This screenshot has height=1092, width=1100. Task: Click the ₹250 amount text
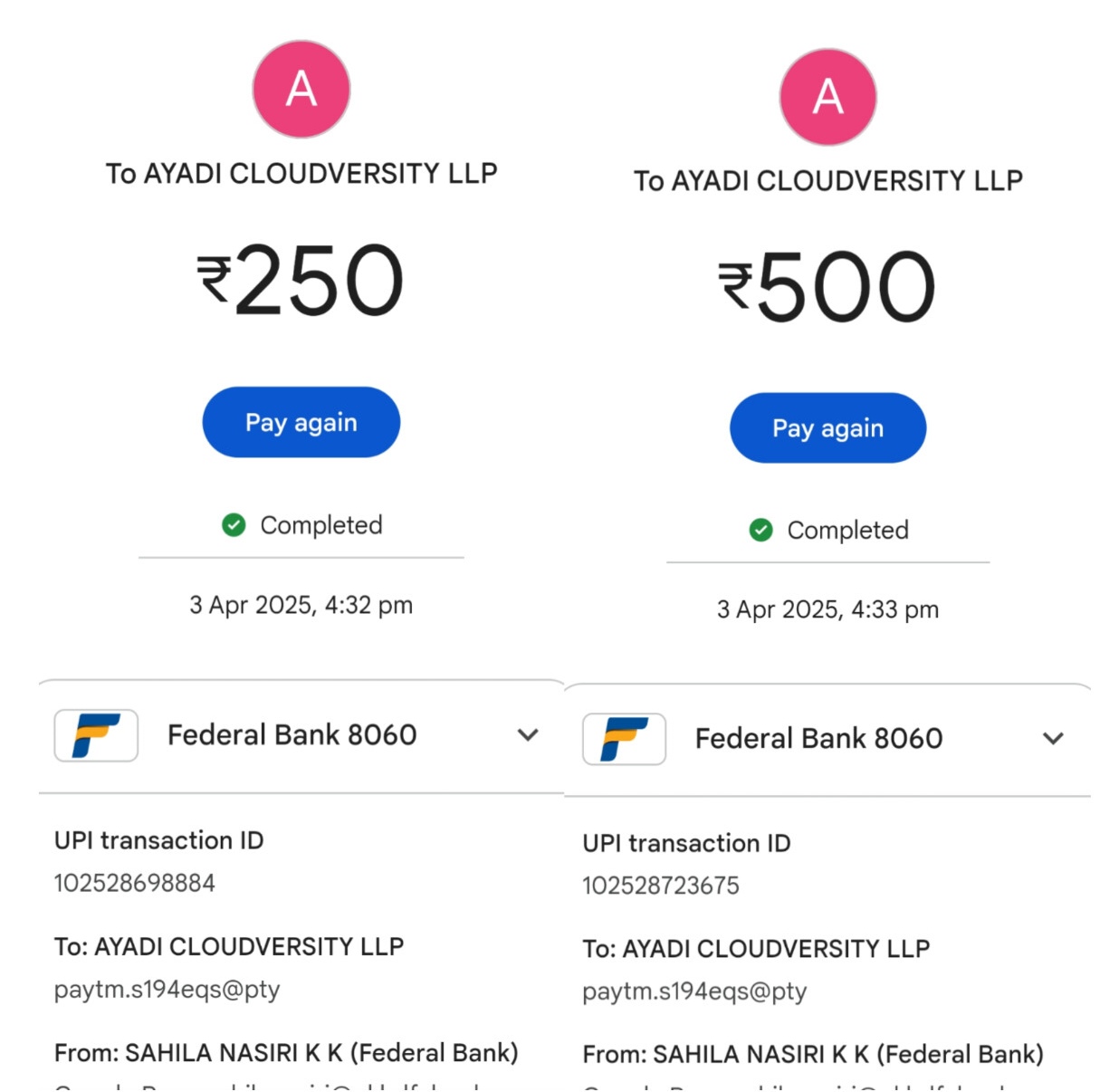pyautogui.click(x=301, y=281)
